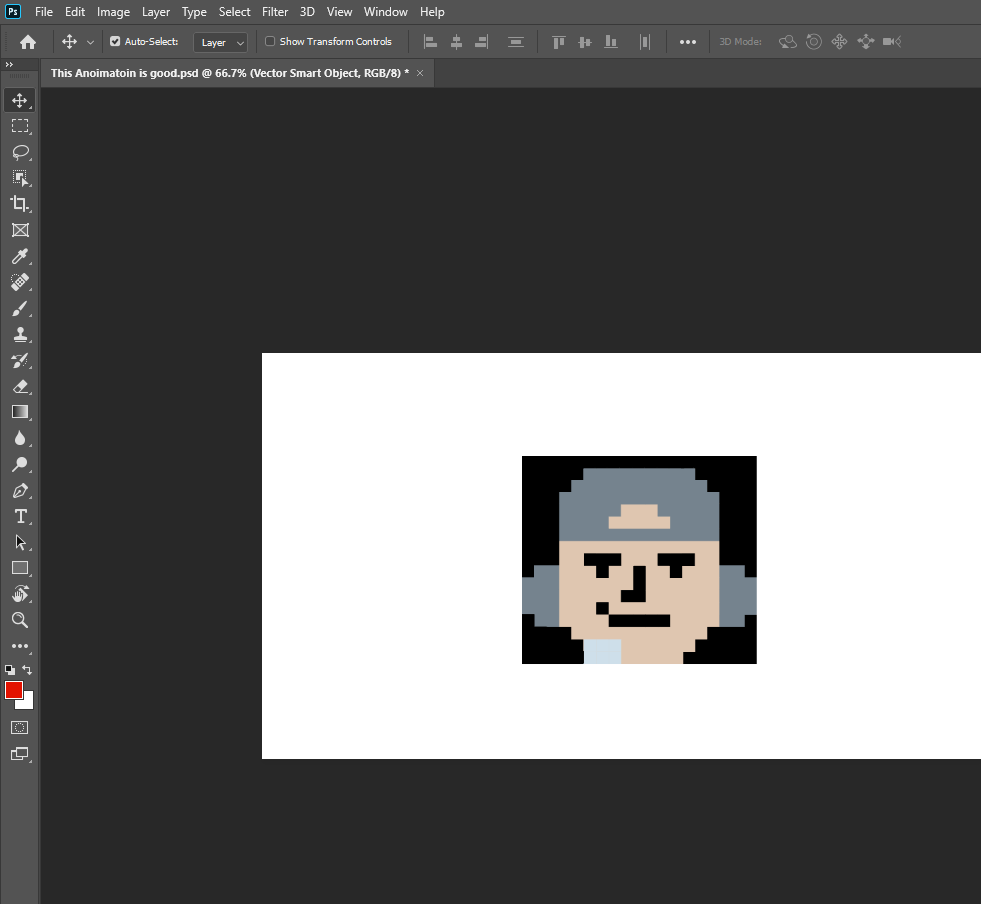Enable Show Transform Controls checkbox
981x904 pixels.
270,42
